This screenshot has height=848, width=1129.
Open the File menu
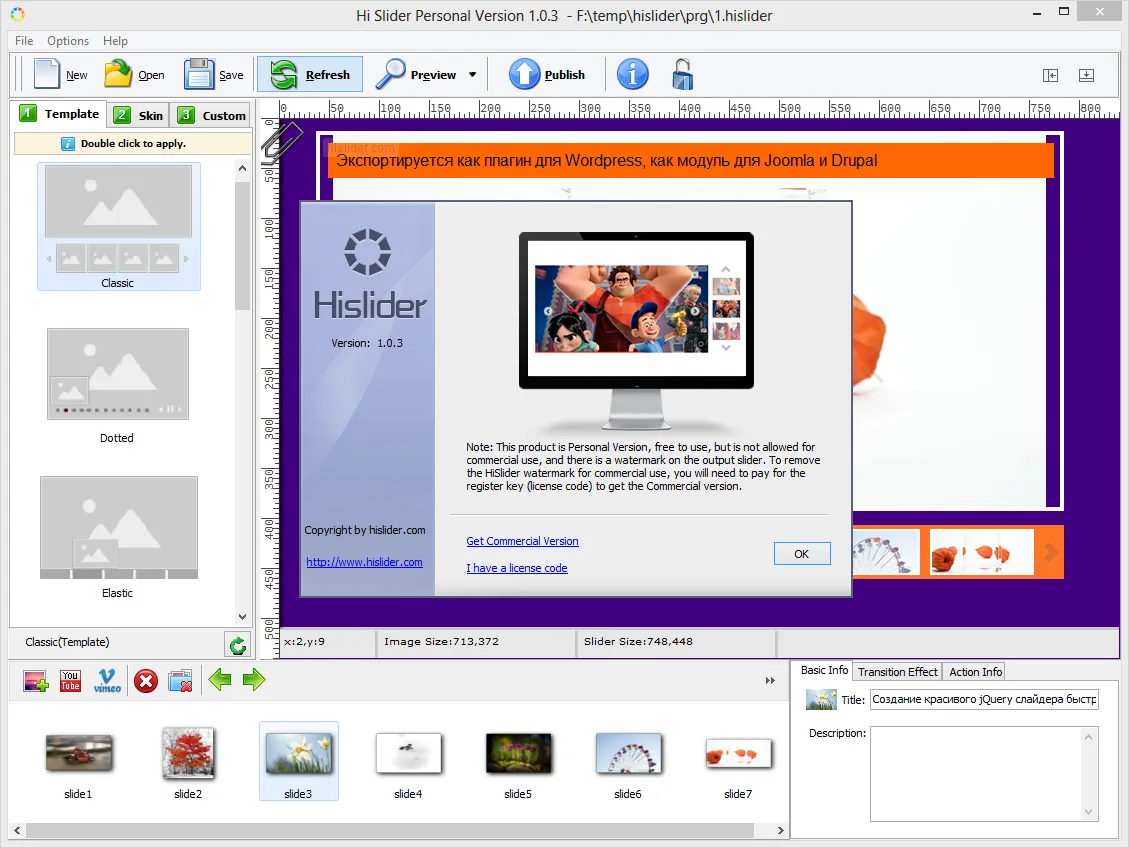[x=24, y=40]
